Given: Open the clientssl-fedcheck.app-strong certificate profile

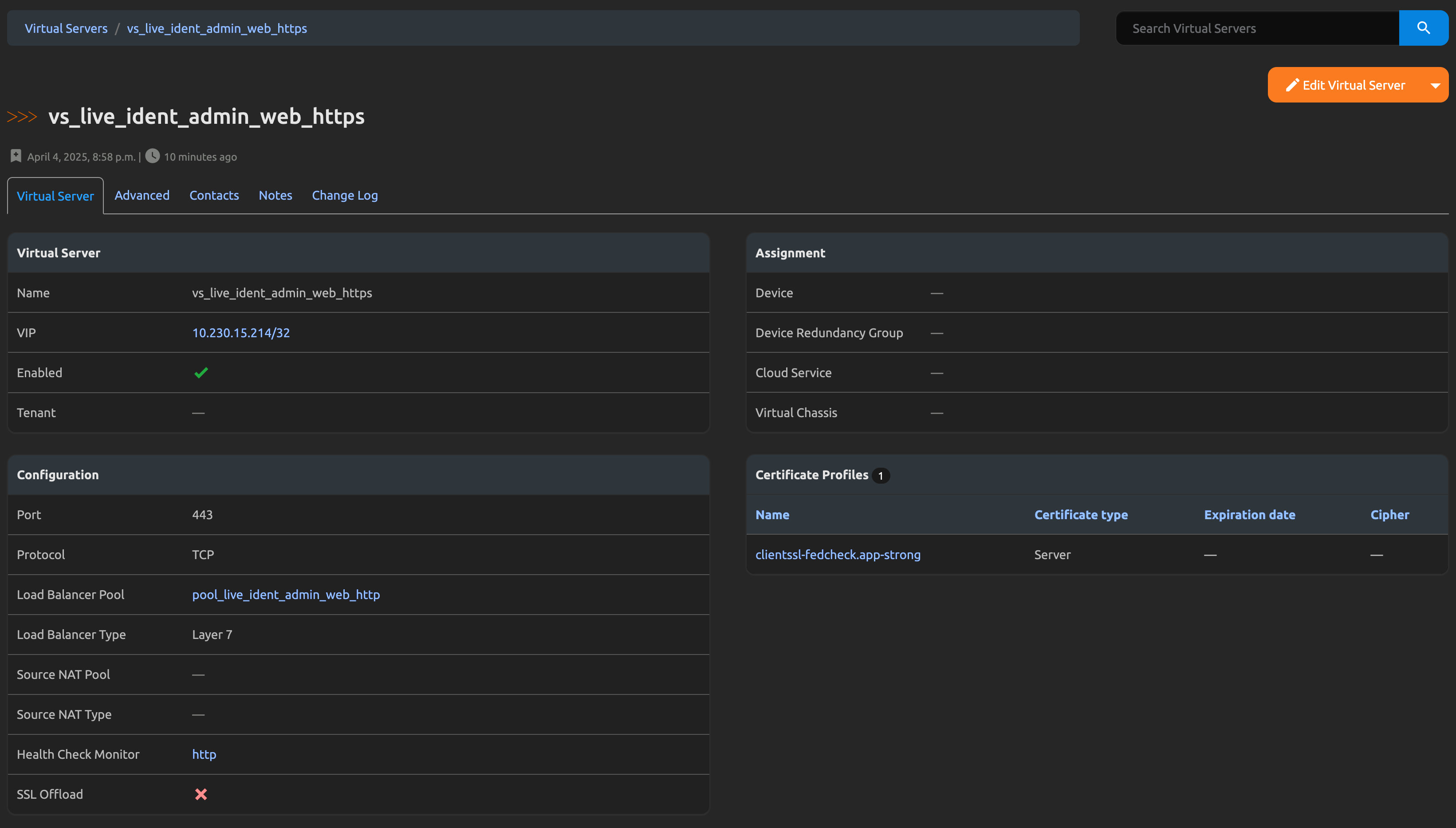Looking at the screenshot, I should tap(838, 555).
